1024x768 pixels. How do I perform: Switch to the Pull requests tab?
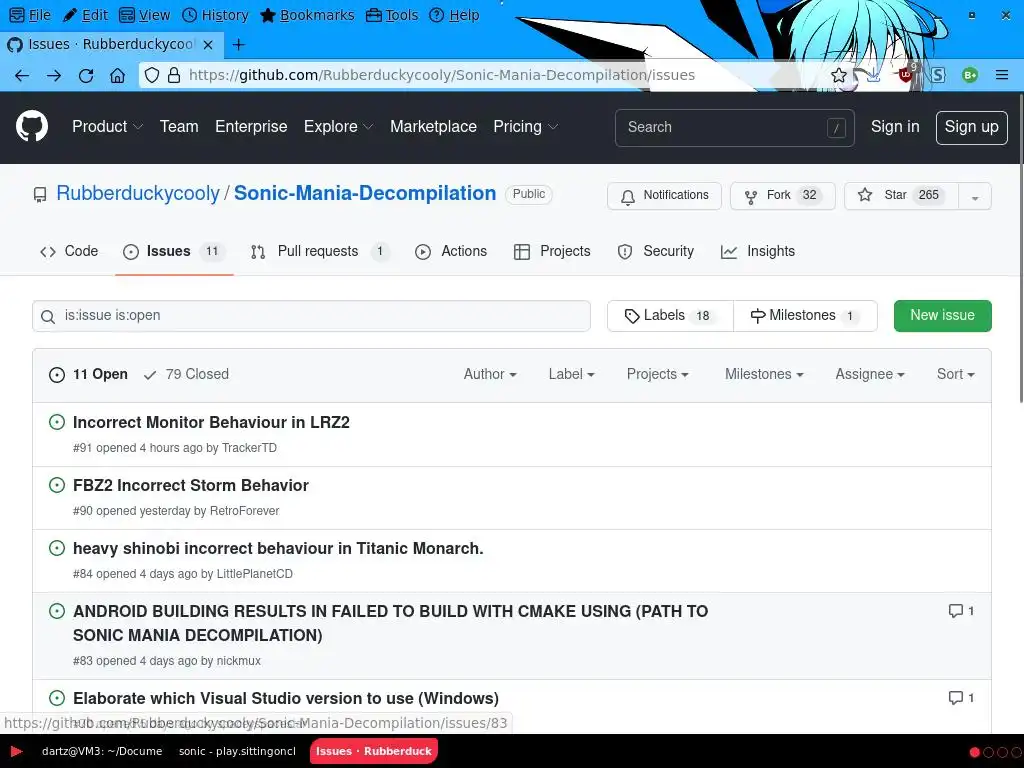pos(320,251)
